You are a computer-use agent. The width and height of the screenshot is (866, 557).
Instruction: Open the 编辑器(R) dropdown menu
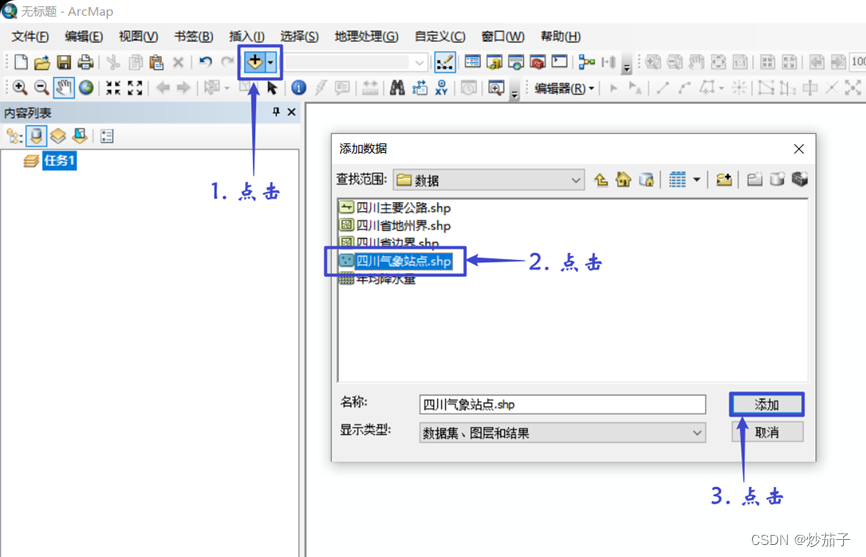[x=564, y=88]
